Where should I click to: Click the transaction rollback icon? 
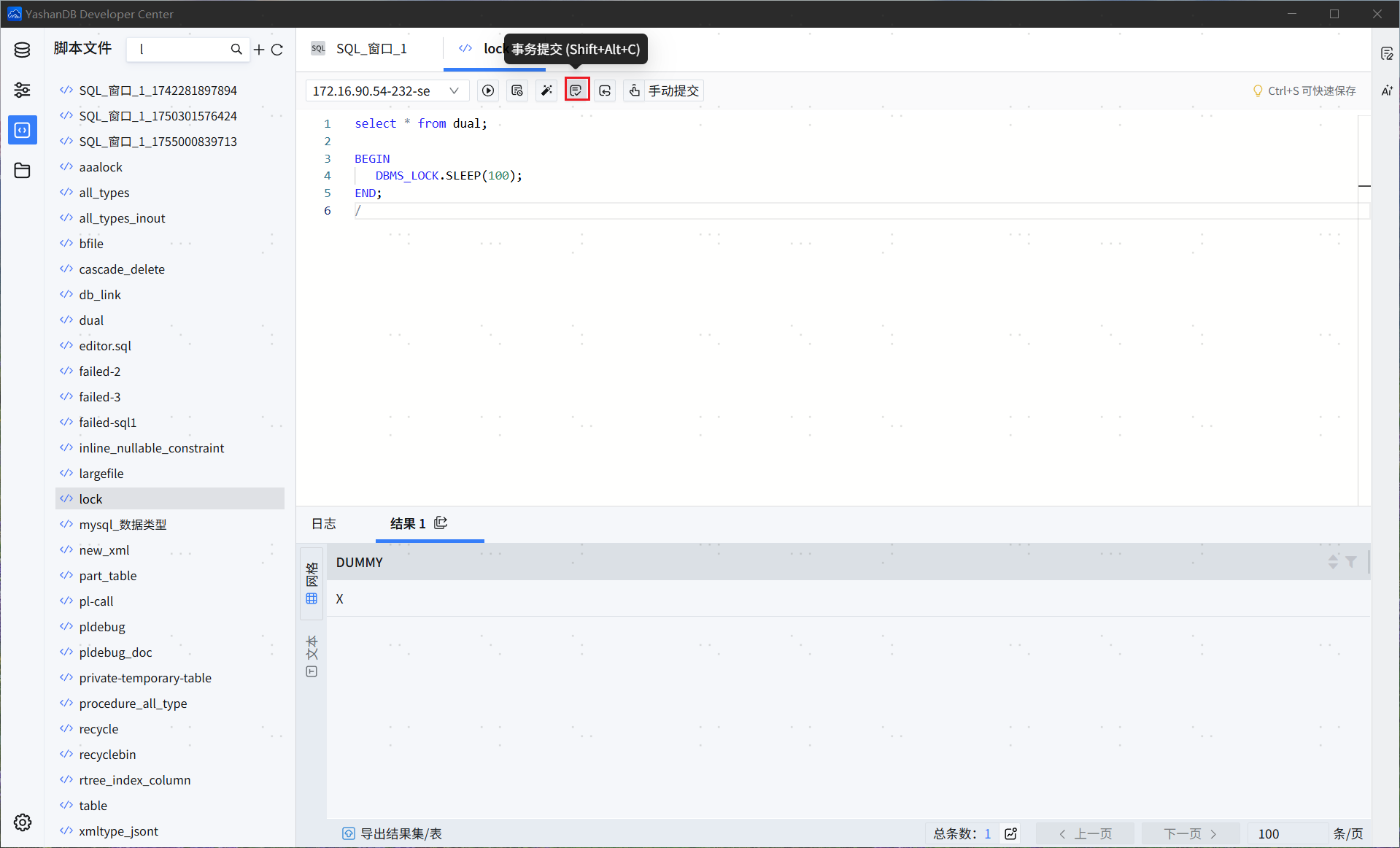pyautogui.click(x=605, y=90)
